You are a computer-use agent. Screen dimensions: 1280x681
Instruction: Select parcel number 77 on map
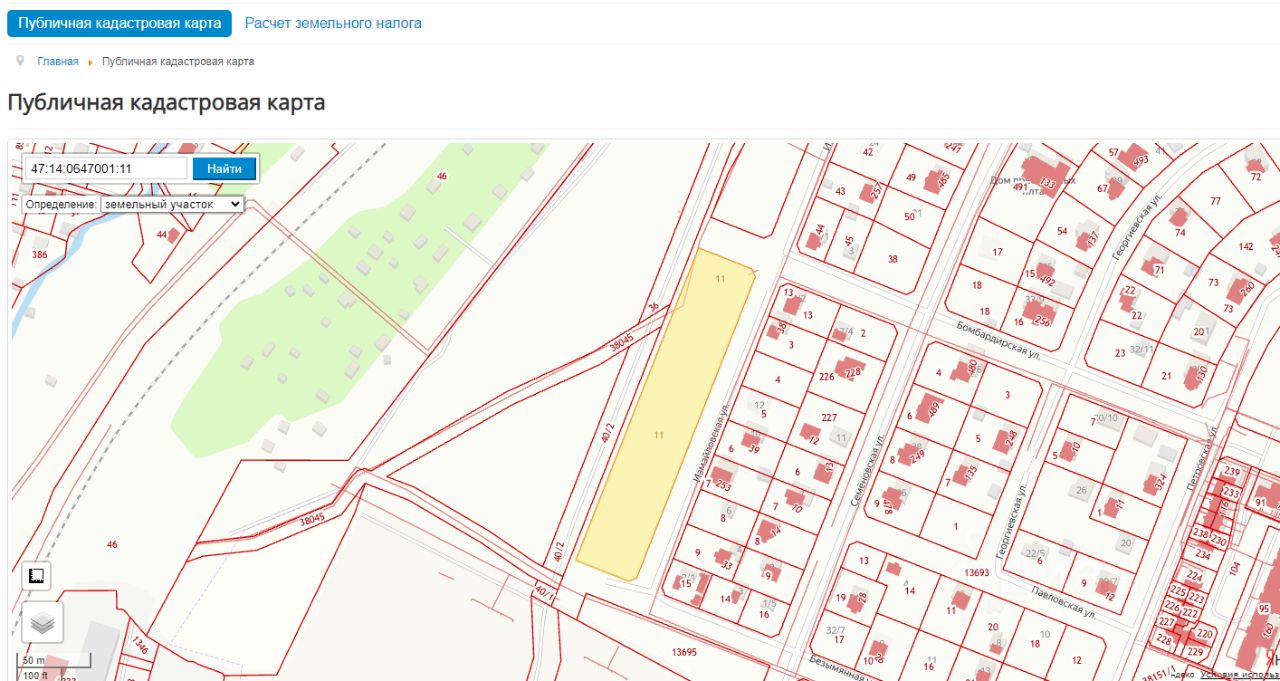coord(1215,201)
